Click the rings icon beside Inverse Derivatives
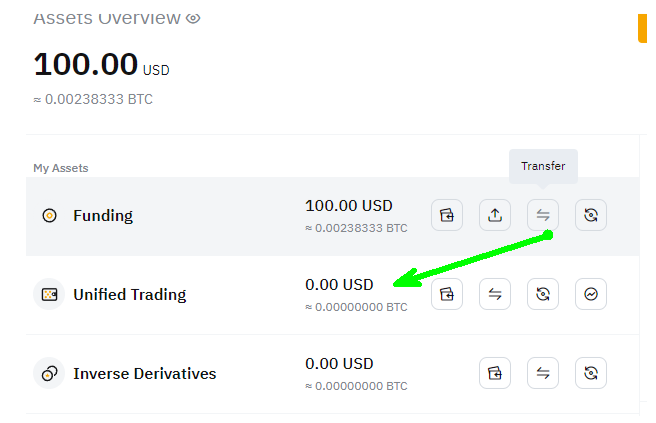656x423 pixels. (x=49, y=374)
